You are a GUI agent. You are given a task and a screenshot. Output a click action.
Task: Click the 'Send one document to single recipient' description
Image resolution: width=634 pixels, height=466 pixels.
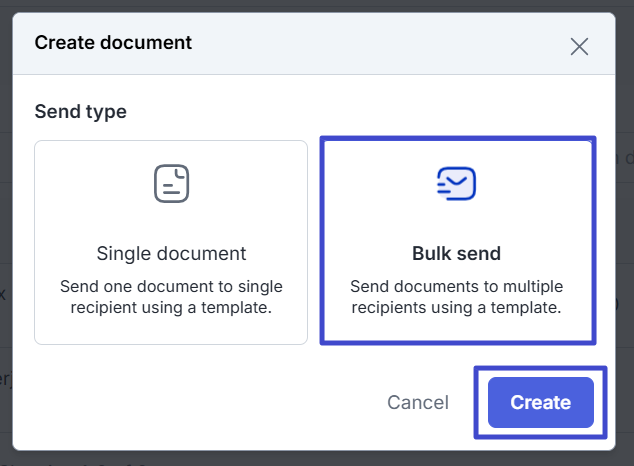click(x=171, y=297)
